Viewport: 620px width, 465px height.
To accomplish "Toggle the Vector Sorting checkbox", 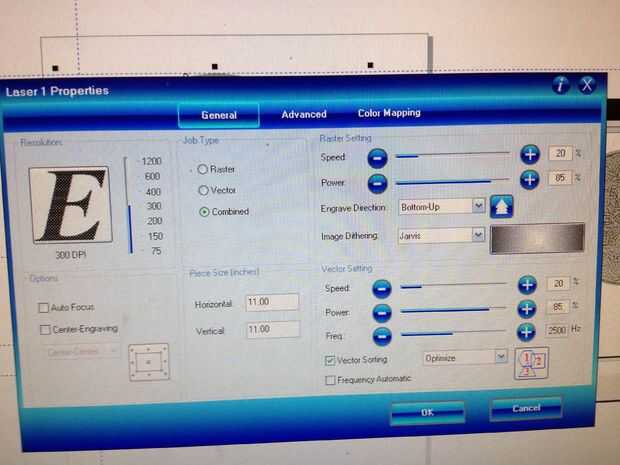I will pos(330,360).
